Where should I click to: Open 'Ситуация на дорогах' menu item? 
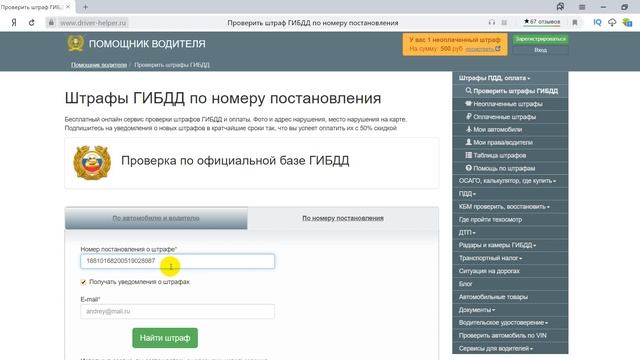pos(510,271)
